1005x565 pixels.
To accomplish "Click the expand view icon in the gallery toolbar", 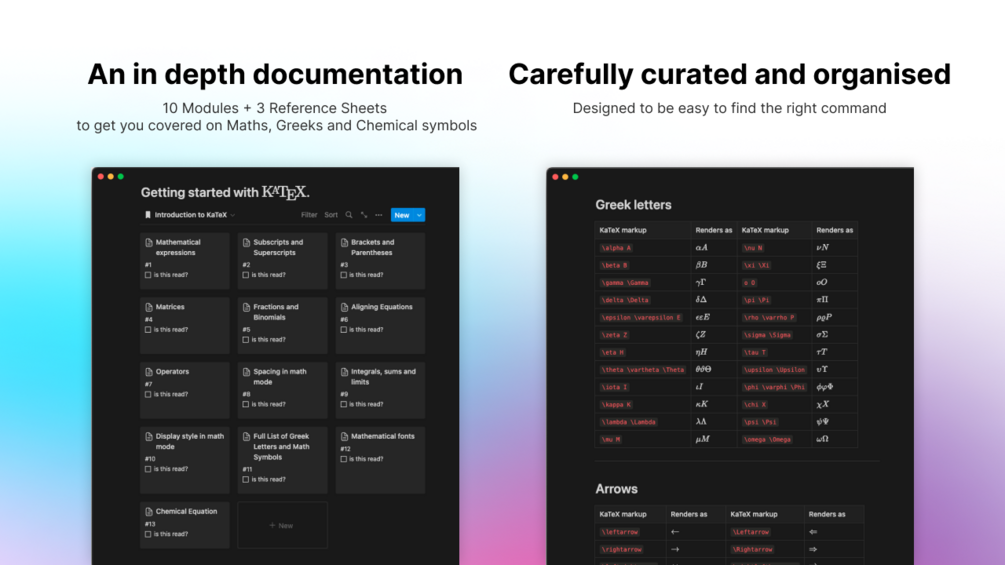I will 363,215.
